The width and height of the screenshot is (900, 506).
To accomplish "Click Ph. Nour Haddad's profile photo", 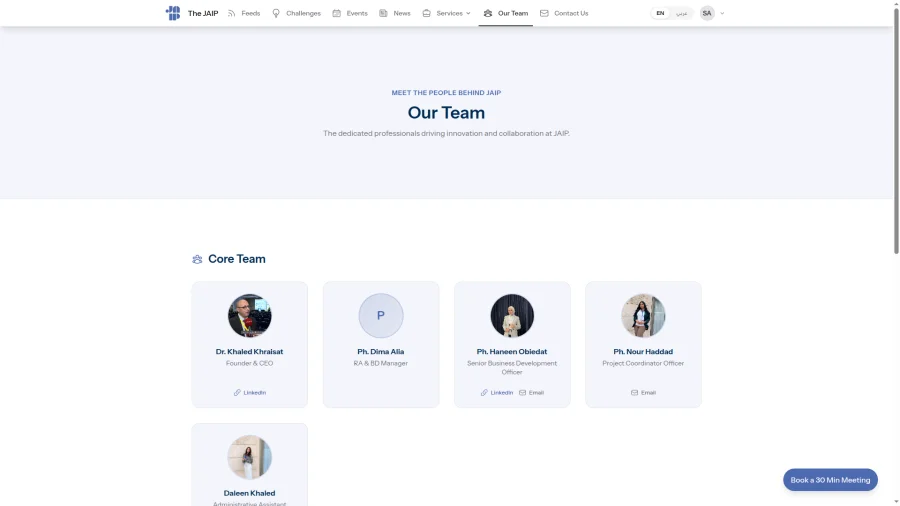I will [x=643, y=316].
